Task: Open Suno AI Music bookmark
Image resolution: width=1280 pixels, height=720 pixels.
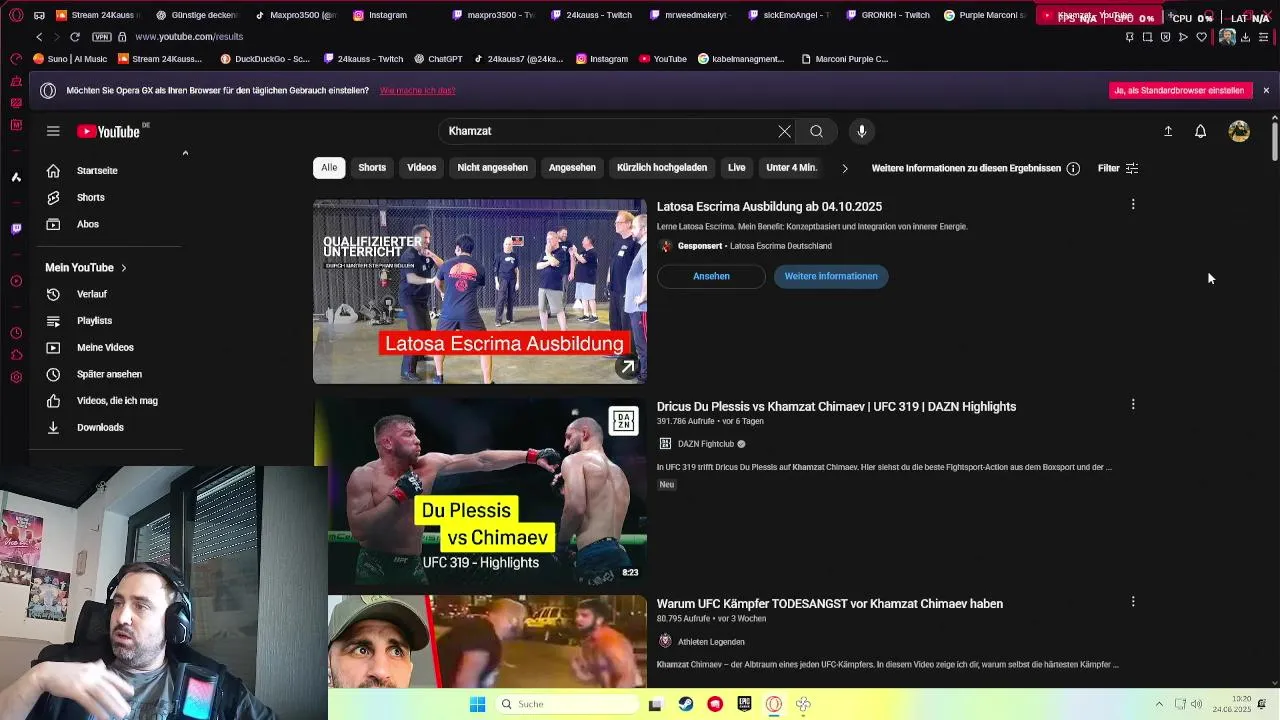Action: [x=70, y=59]
